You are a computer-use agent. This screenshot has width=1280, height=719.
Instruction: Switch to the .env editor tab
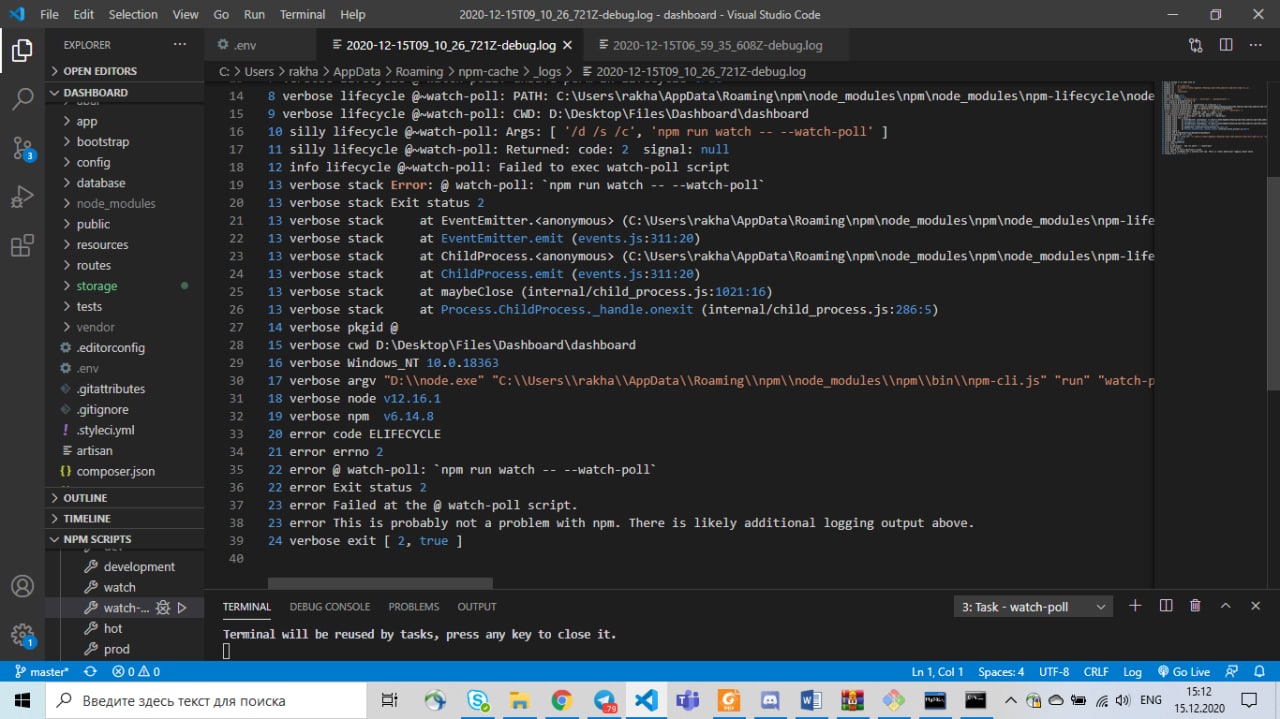click(261, 45)
